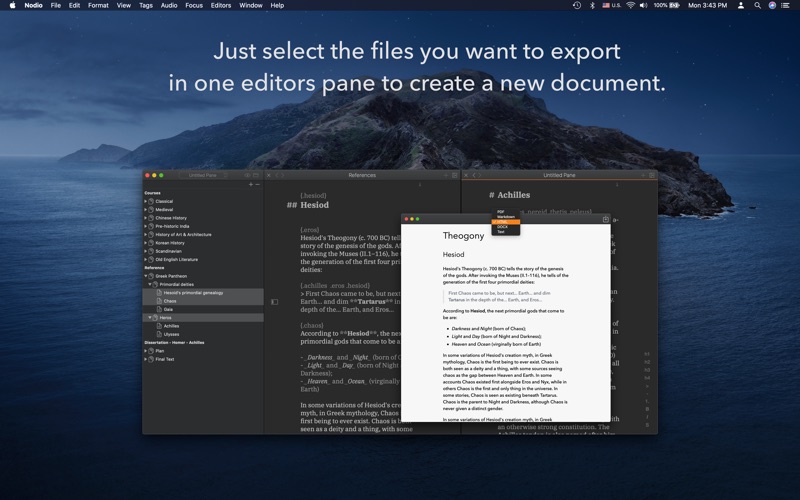Image resolution: width=800 pixels, height=500 pixels.
Task: Remove item with sidebar minus button
Action: 257,184
